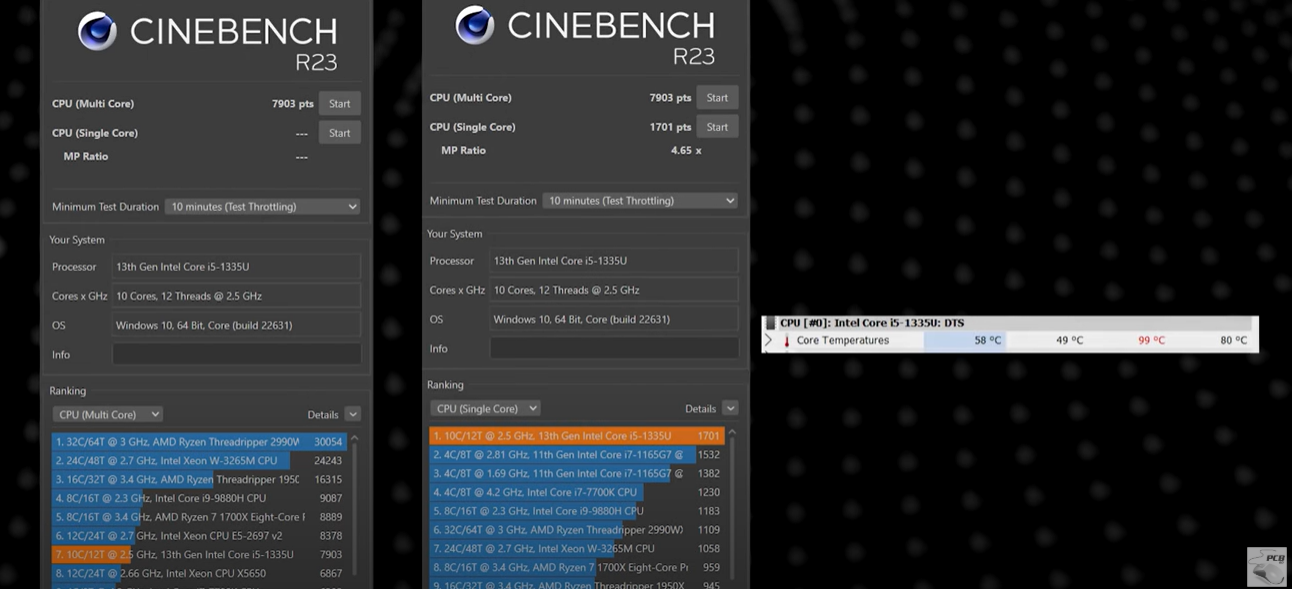Click the OS field in right window
Viewport: 1292px width, 589px height.
[x=614, y=319]
